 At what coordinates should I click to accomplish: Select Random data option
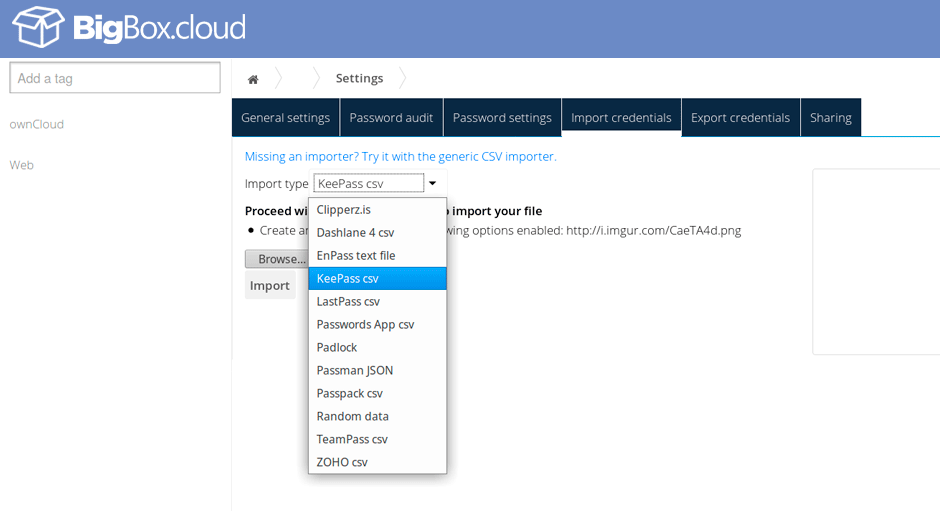[377, 416]
